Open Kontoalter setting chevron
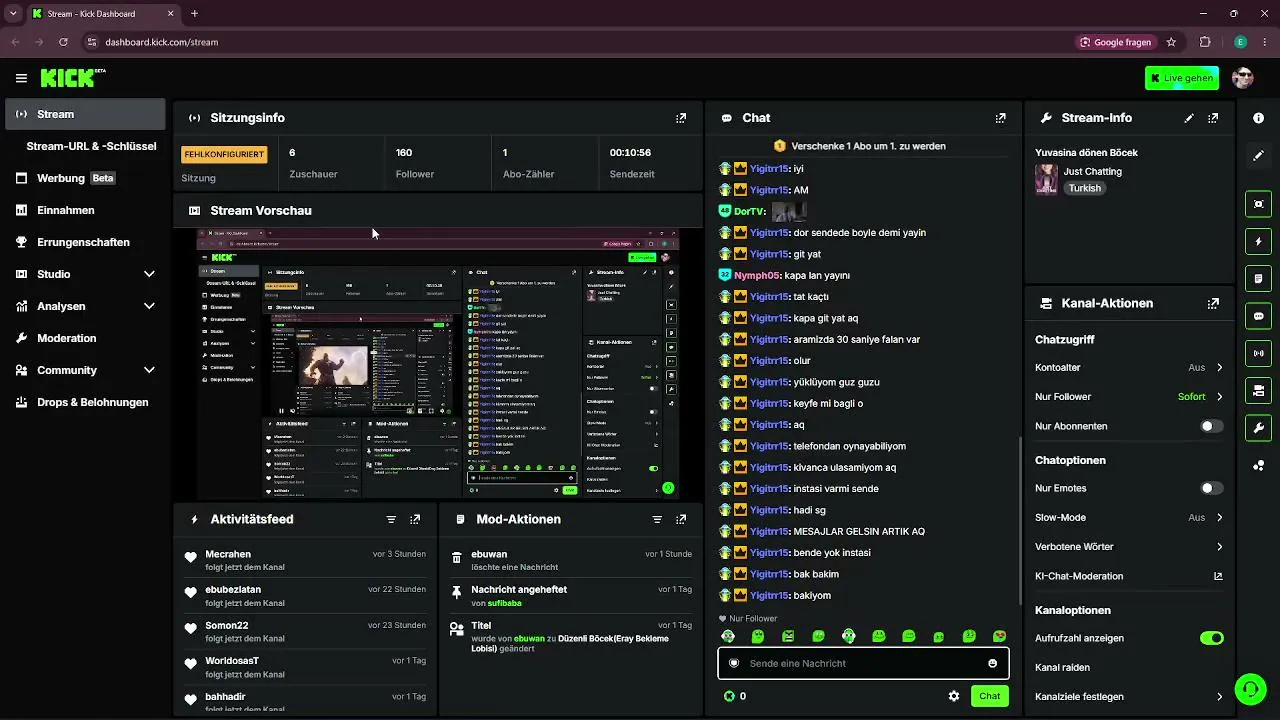 [x=1219, y=368]
